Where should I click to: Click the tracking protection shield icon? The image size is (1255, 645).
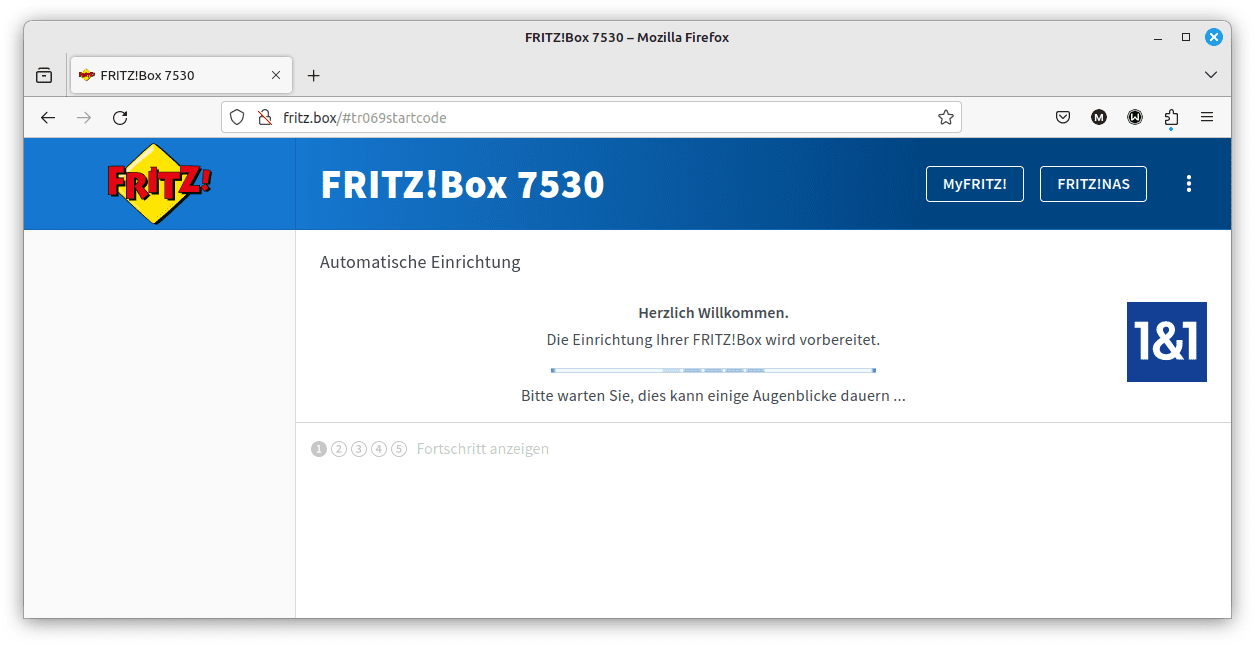[237, 118]
